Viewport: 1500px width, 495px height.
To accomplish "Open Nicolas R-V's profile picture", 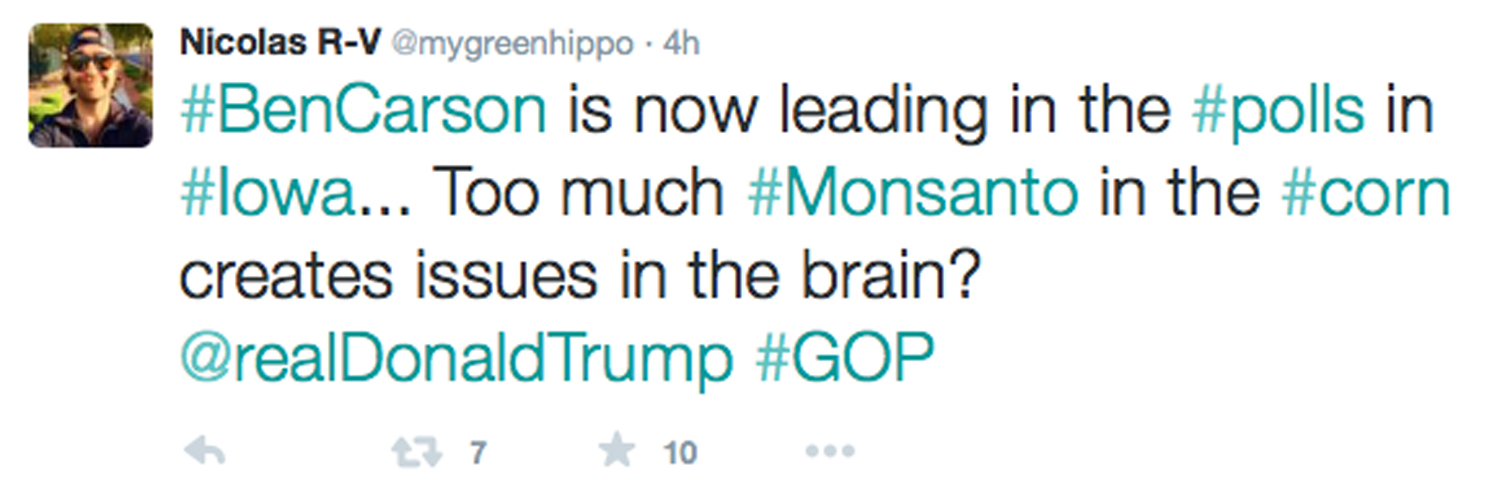I will 91,86.
